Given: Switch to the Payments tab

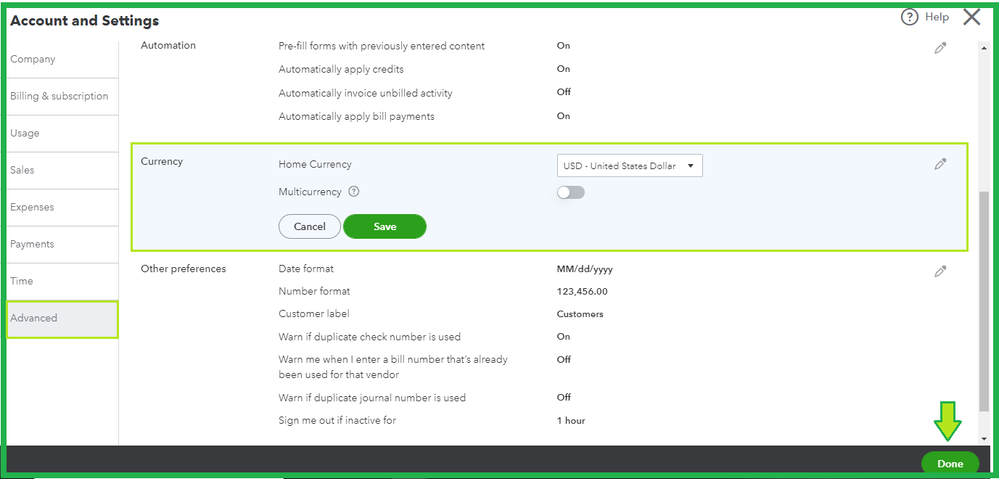Looking at the screenshot, I should [32, 244].
